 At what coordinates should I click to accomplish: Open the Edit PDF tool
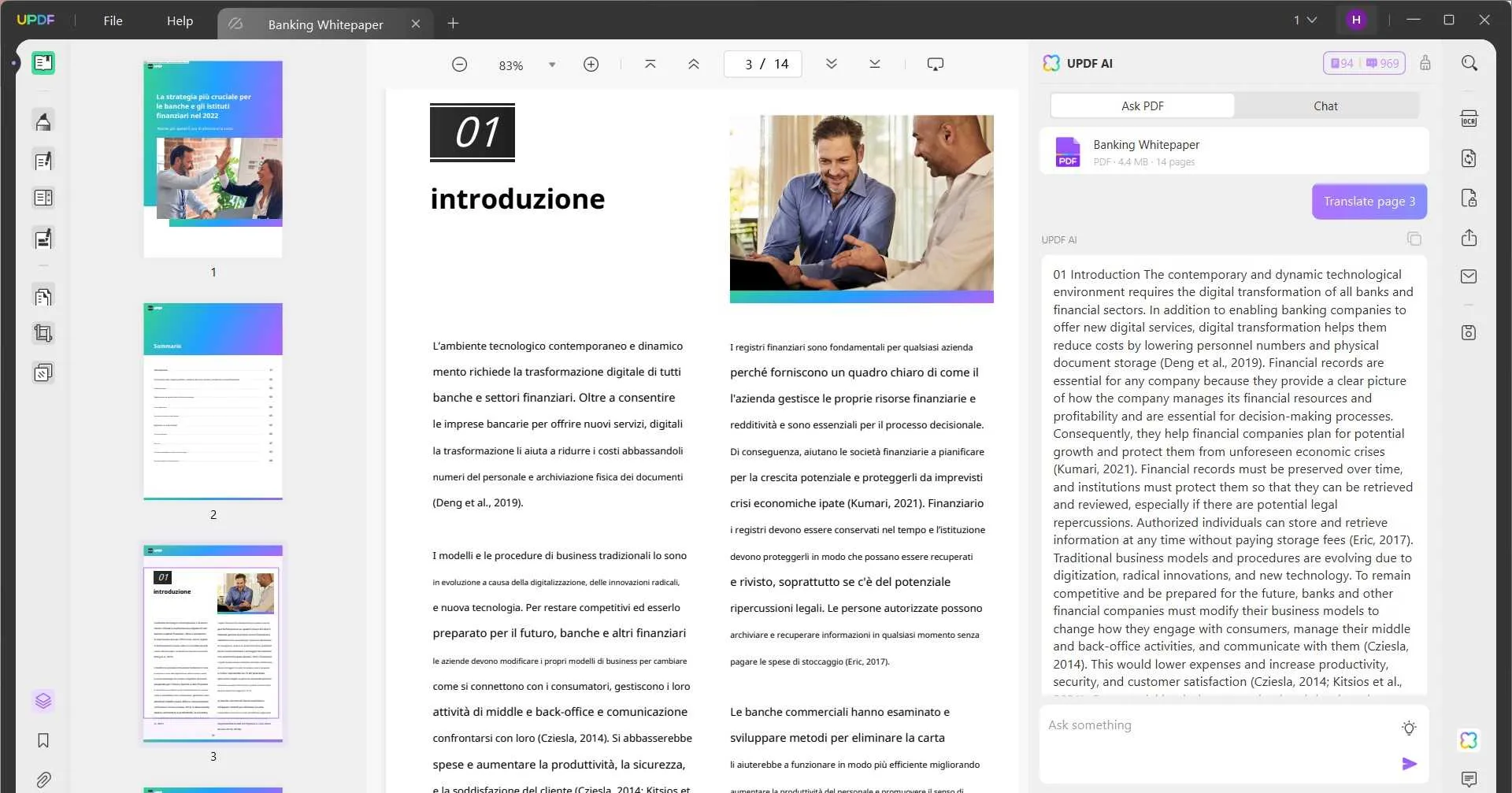pyautogui.click(x=43, y=161)
